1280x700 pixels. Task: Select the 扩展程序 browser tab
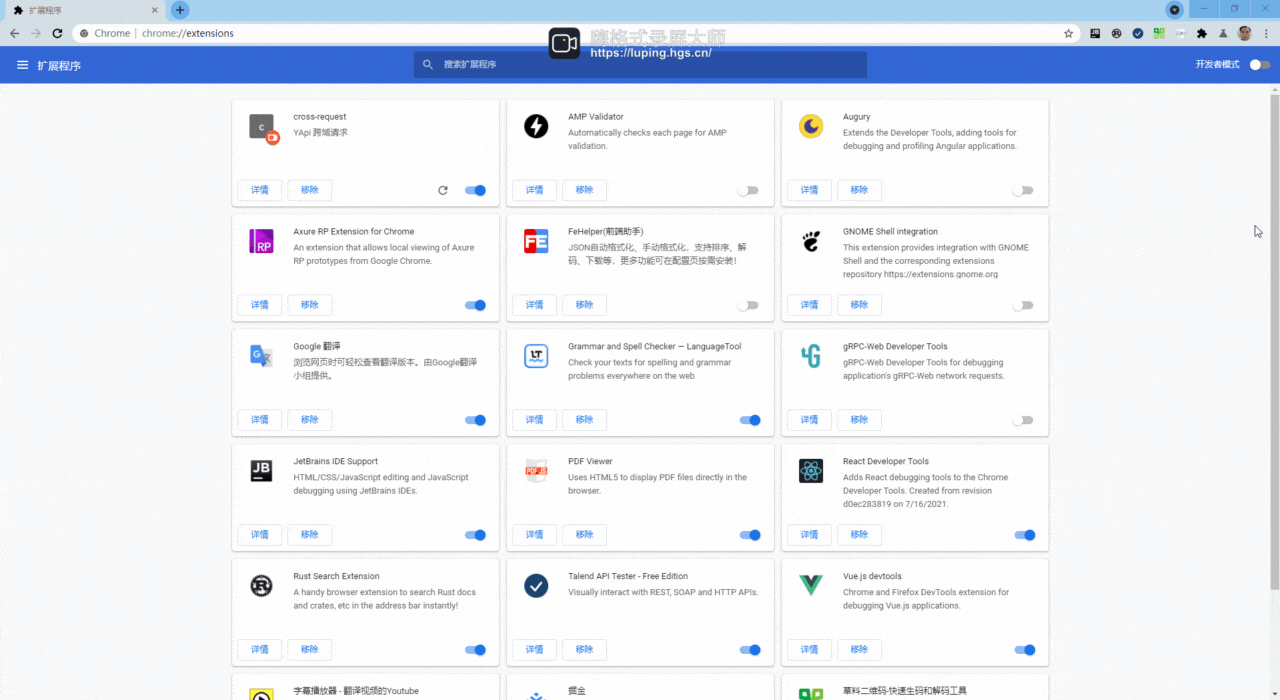coord(85,10)
